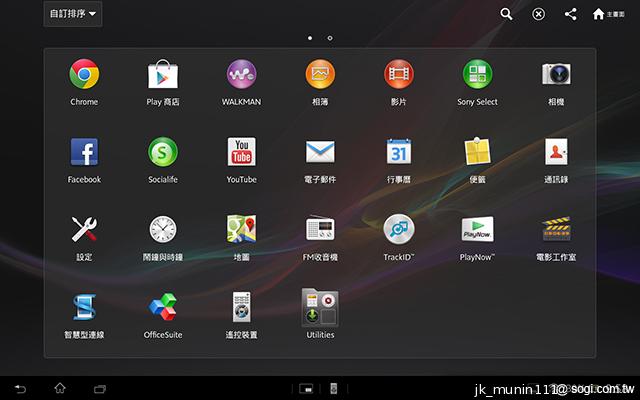Open the small apps screen icon in bottom bar

(306, 389)
